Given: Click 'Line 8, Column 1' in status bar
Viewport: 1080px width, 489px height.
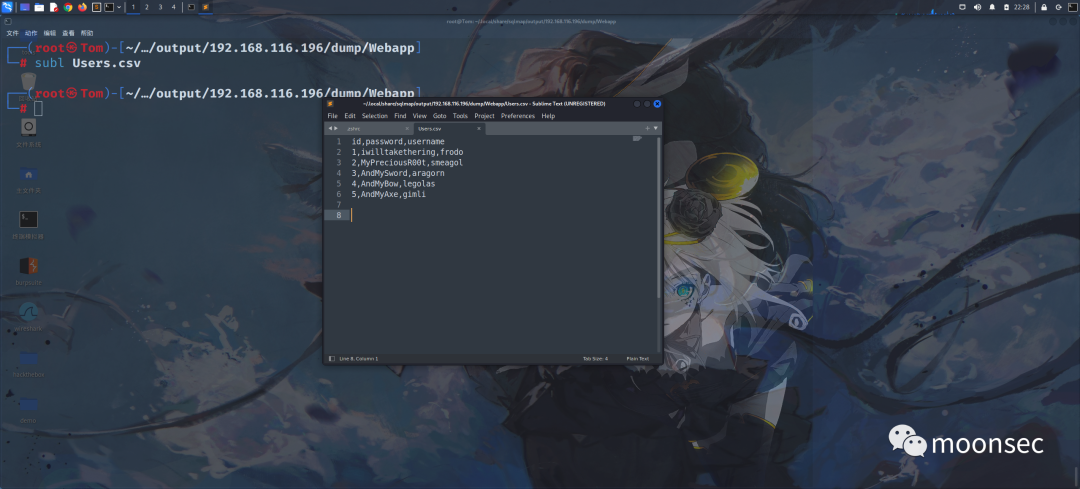Looking at the screenshot, I should coord(359,359).
